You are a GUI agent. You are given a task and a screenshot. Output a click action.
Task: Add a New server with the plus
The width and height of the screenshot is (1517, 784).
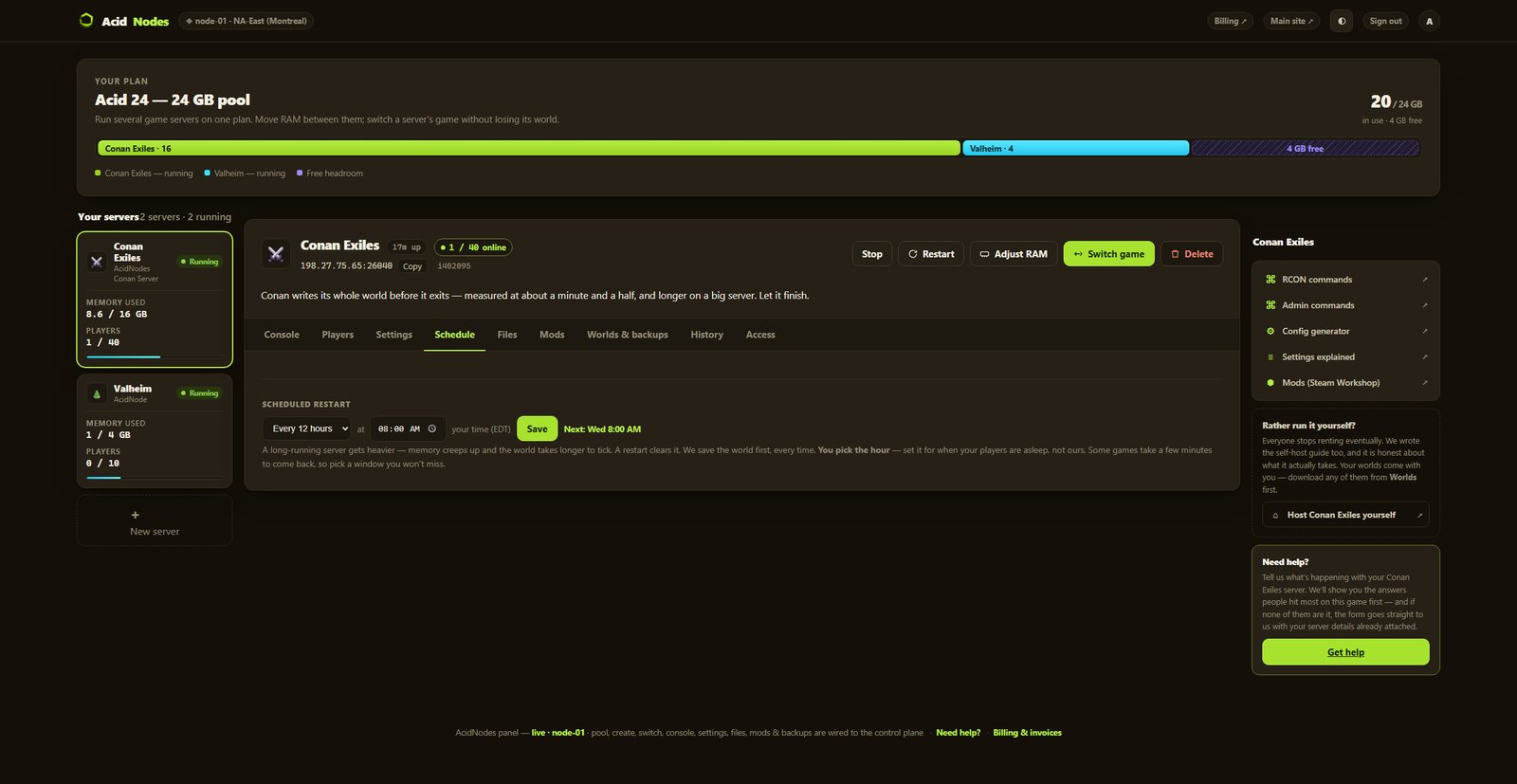[x=155, y=520]
